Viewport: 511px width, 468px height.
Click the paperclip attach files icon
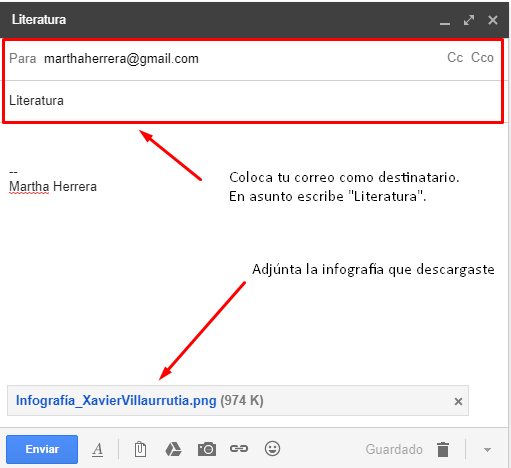click(140, 449)
